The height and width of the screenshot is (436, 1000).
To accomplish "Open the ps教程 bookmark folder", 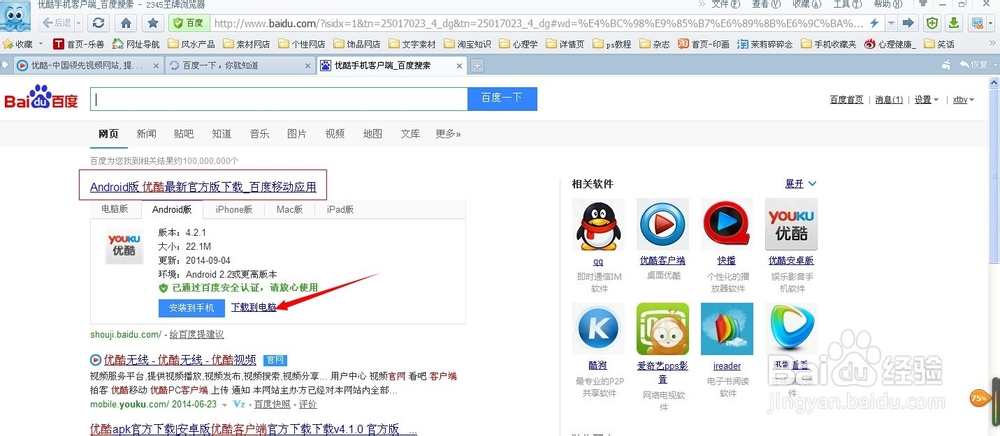I will tap(612, 45).
